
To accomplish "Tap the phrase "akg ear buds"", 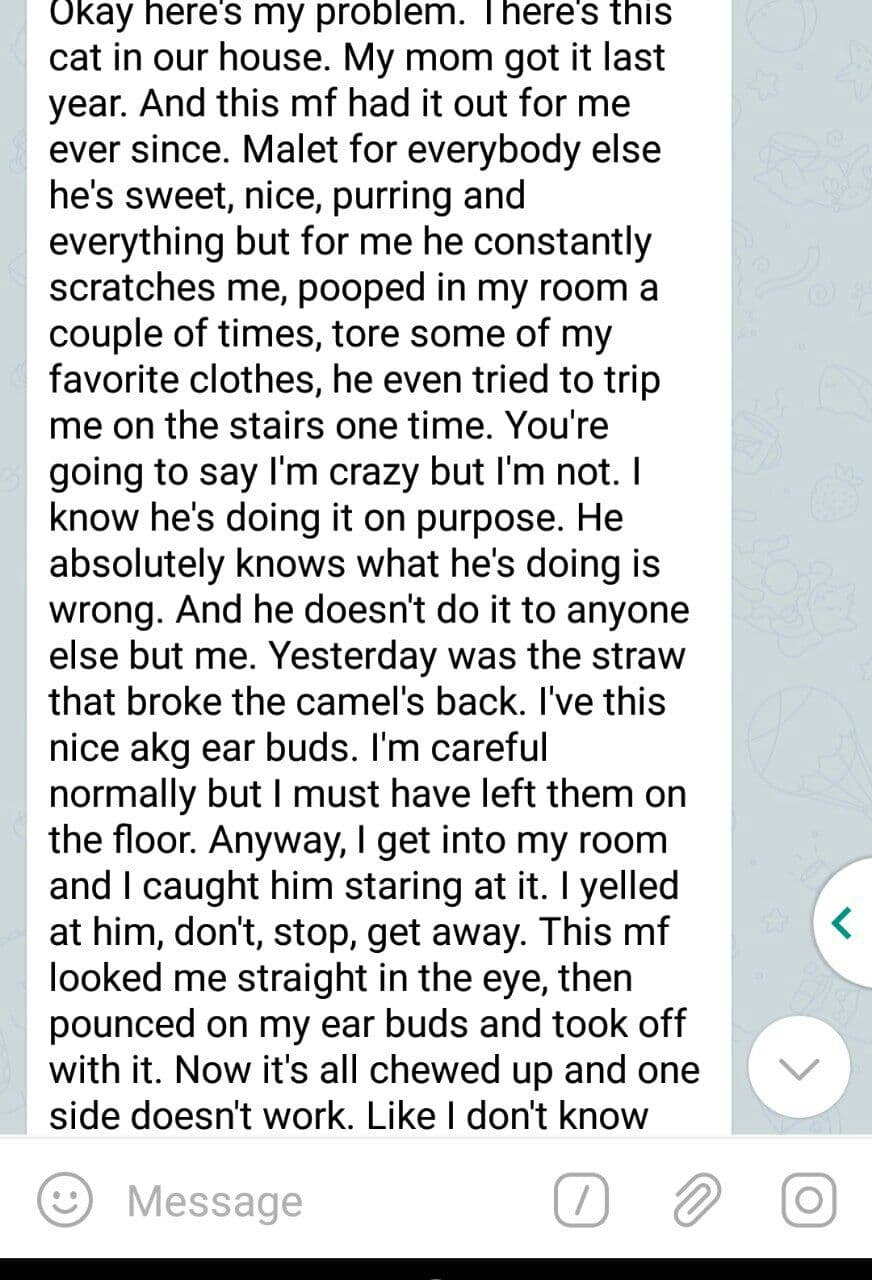I will pyautogui.click(x=243, y=748).
